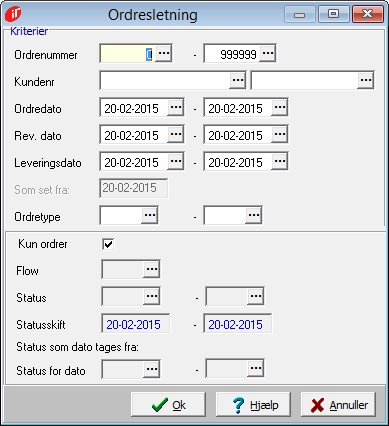Cancel with the Annuller button
The image size is (389, 426).
pos(338,405)
